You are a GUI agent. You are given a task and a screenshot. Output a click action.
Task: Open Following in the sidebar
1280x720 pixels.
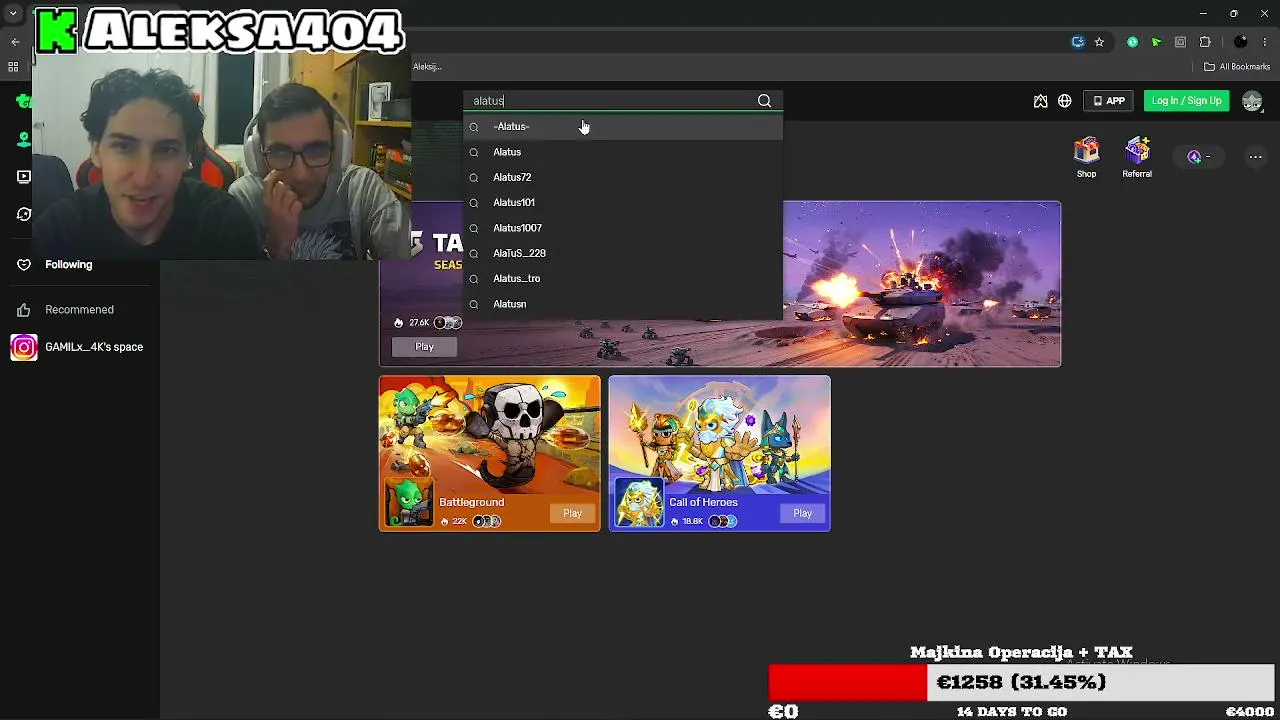(x=68, y=265)
